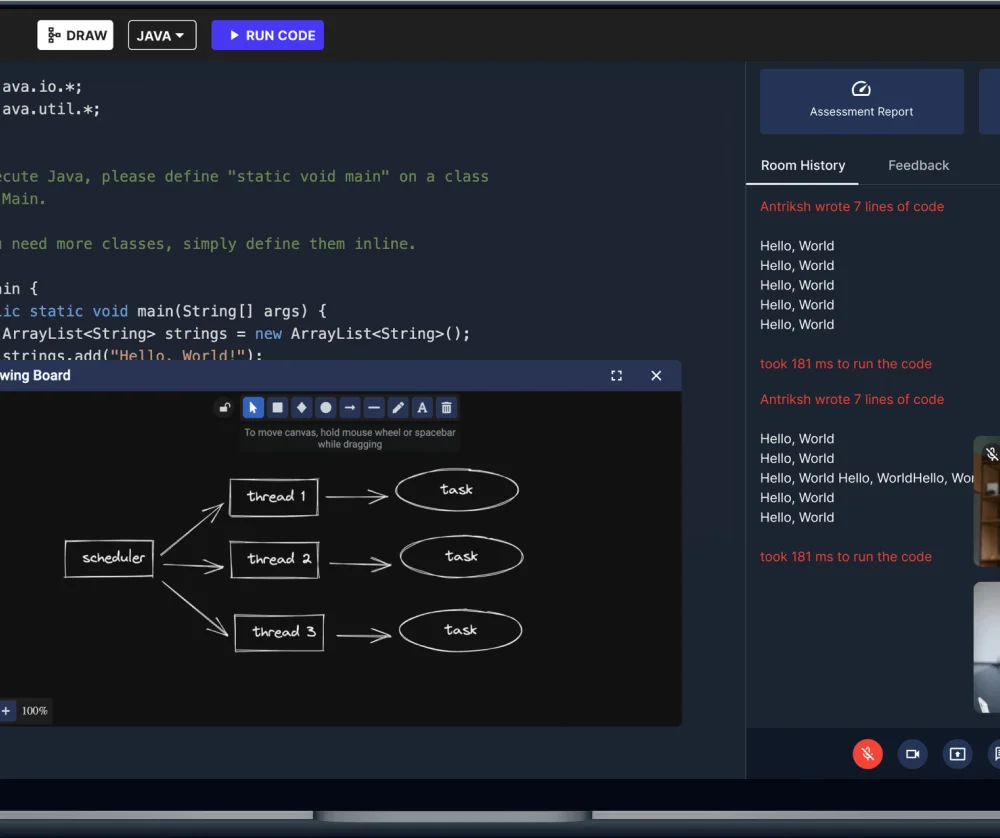Expand the Drawing Board to fullscreen
This screenshot has height=838, width=1000.
[x=616, y=375]
